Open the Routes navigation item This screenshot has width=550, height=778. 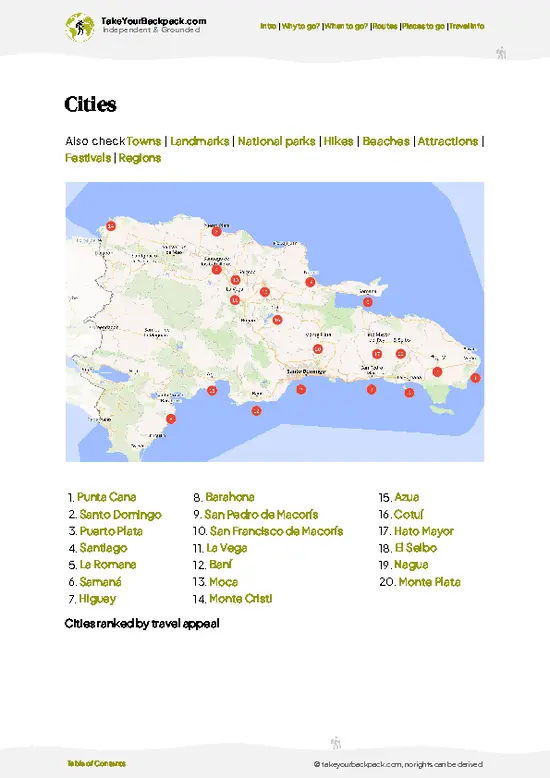[x=385, y=26]
